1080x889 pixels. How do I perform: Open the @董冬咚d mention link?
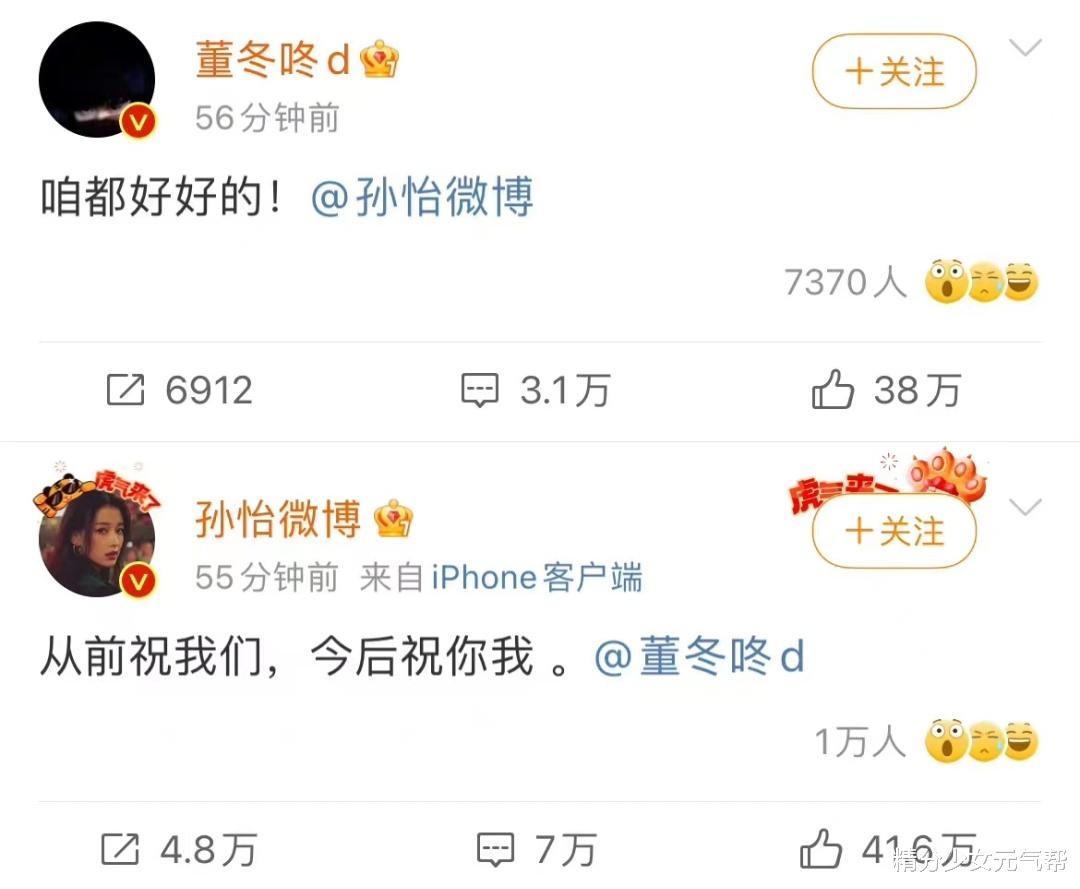[x=699, y=656]
